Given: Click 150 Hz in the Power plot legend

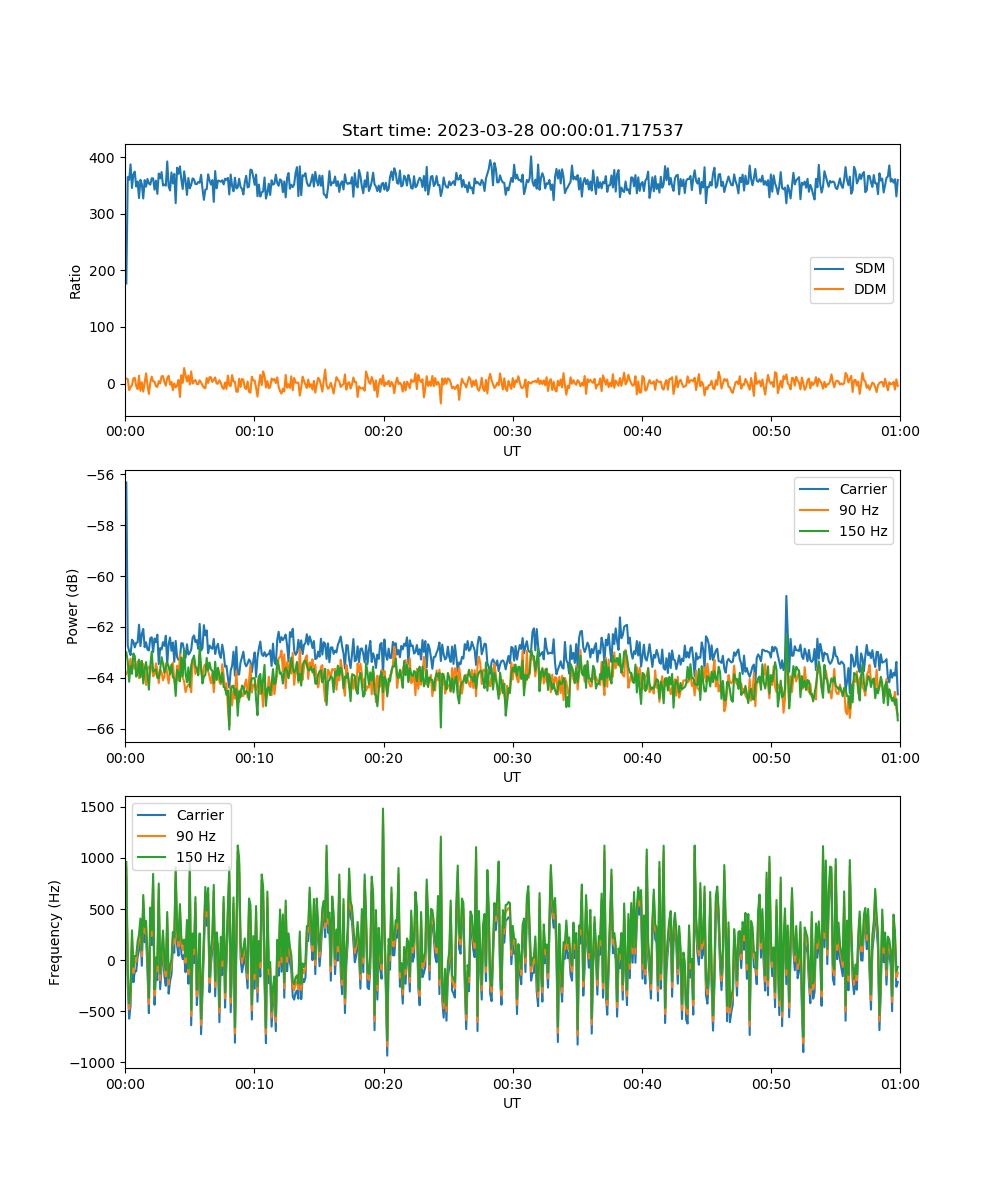Looking at the screenshot, I should 844,531.
